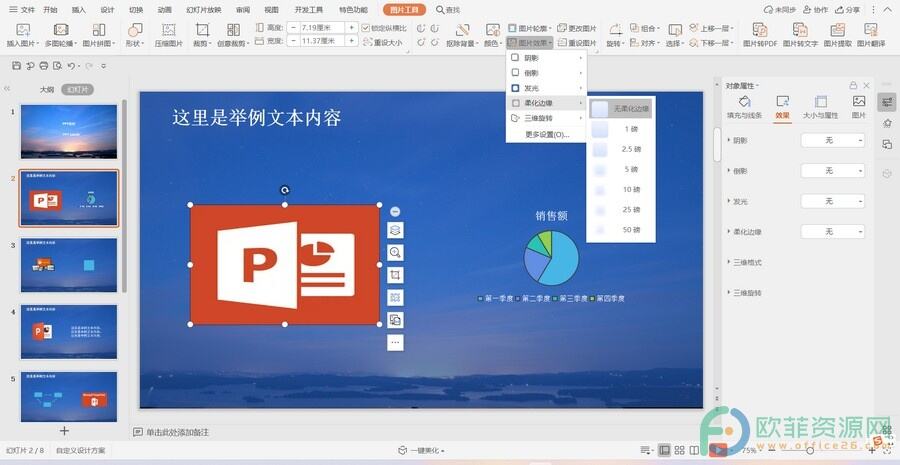Click the 高度 height input field
900x465 pixels.
pyautogui.click(x=322, y=28)
